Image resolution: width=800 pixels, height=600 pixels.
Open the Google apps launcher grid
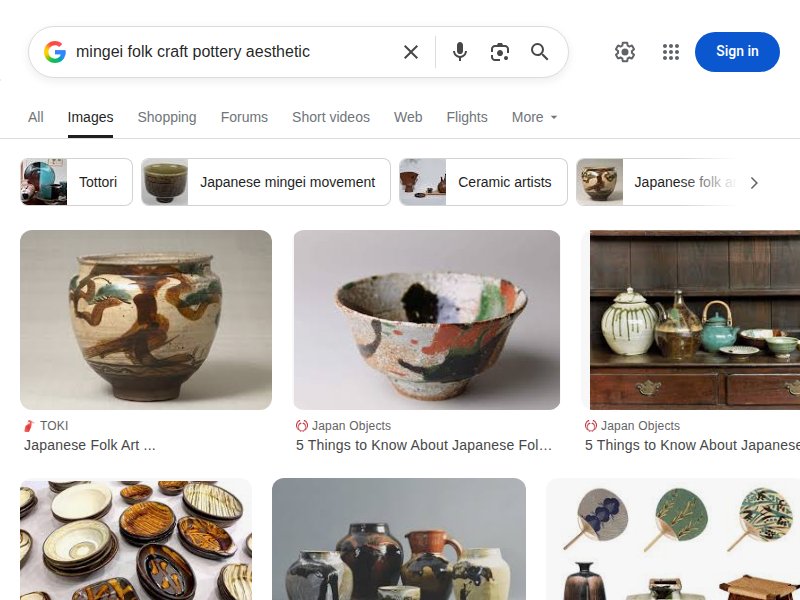coord(670,52)
